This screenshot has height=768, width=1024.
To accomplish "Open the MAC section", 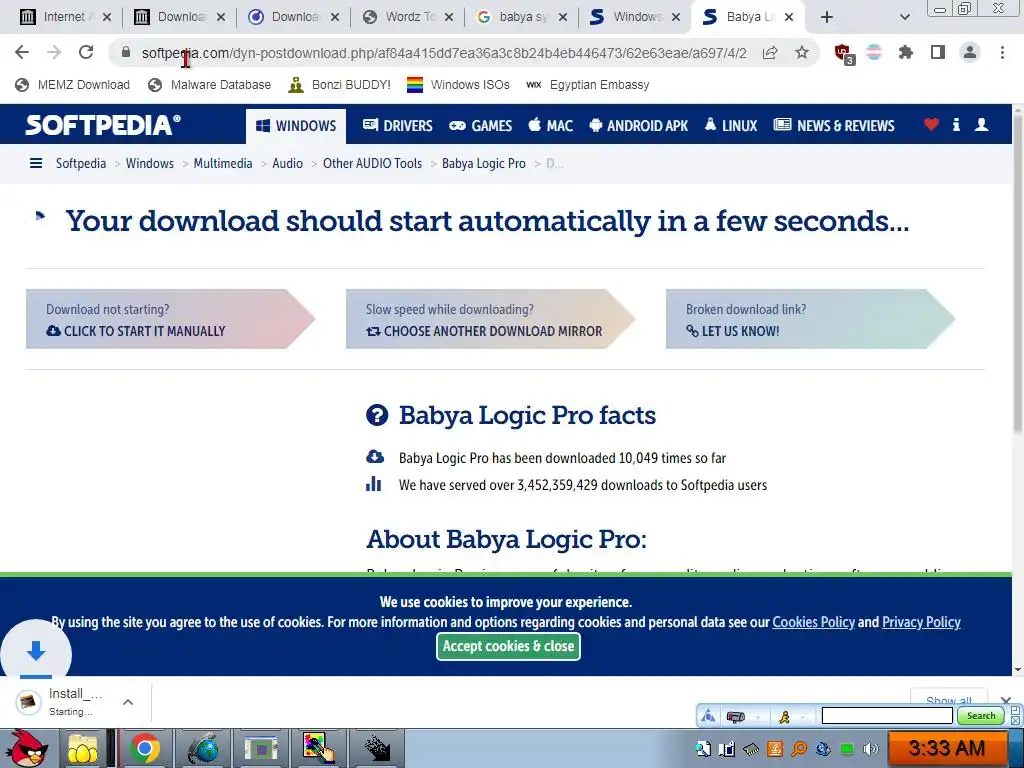I will click(x=551, y=125).
